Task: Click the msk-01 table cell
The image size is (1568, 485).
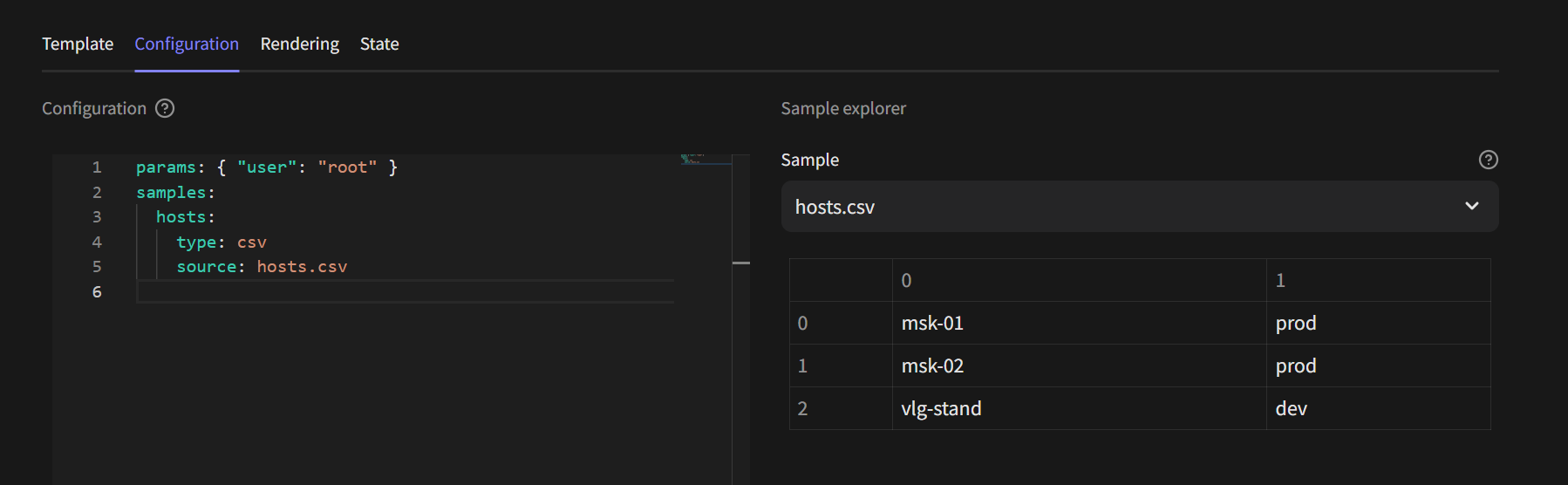Action: (932, 323)
